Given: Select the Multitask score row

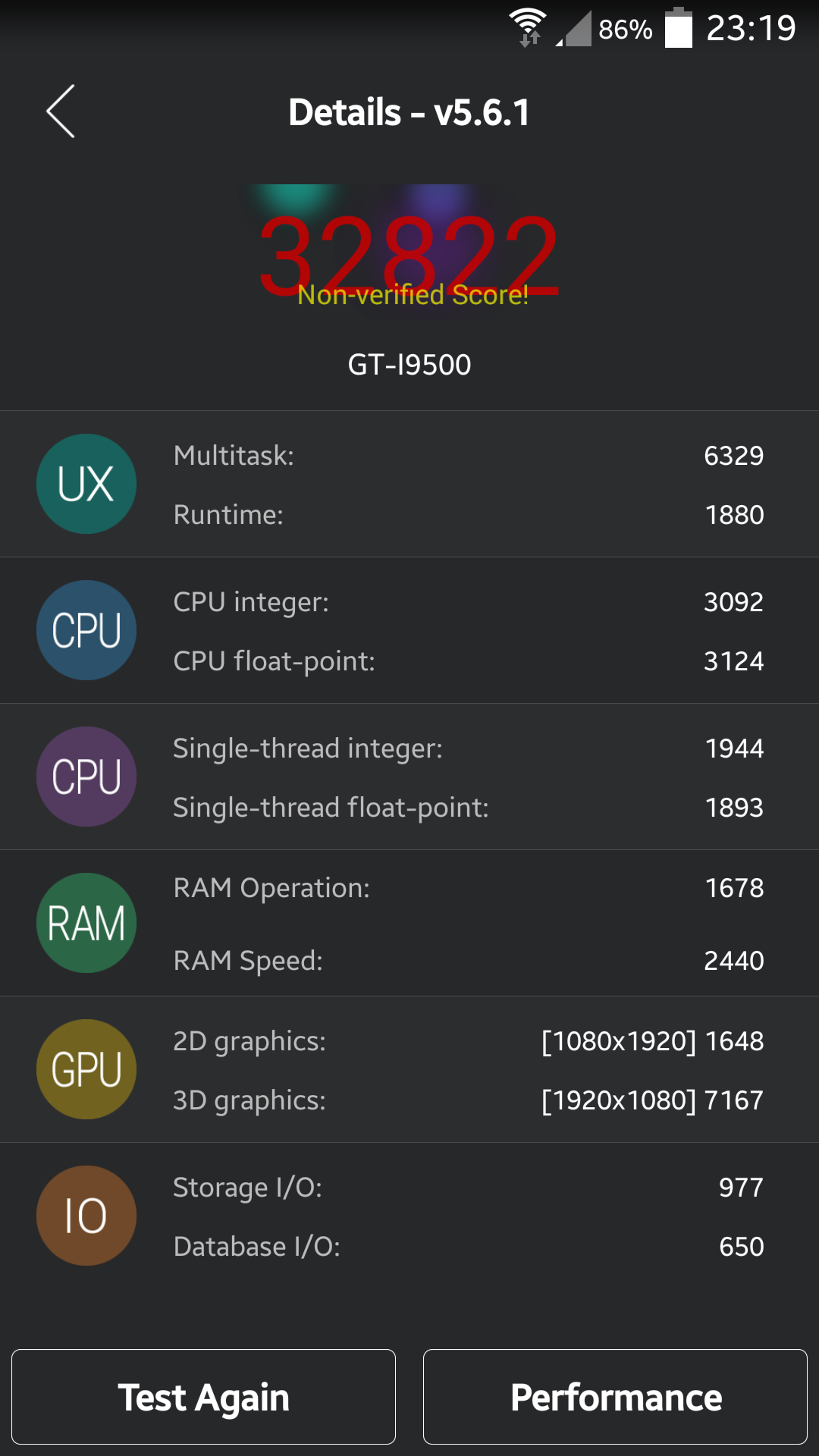Looking at the screenshot, I should pyautogui.click(x=468, y=456).
